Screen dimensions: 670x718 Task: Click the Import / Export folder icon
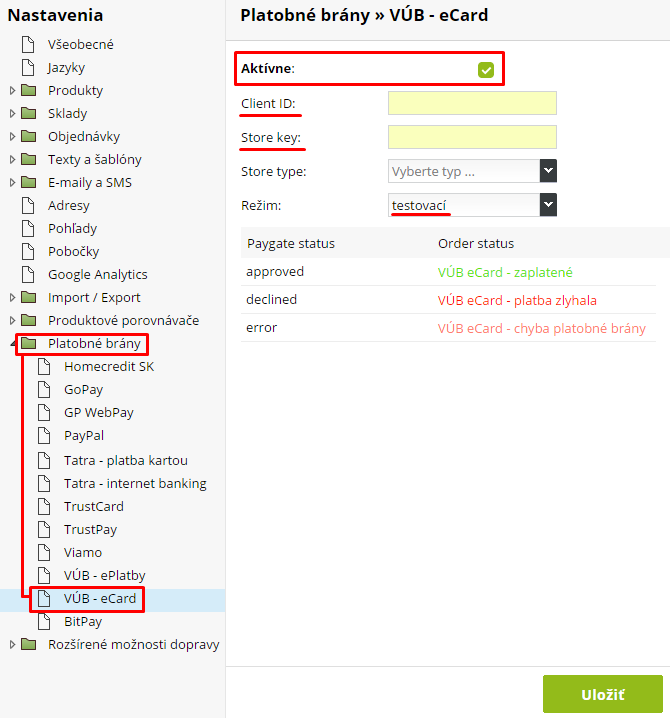pyautogui.click(x=28, y=297)
